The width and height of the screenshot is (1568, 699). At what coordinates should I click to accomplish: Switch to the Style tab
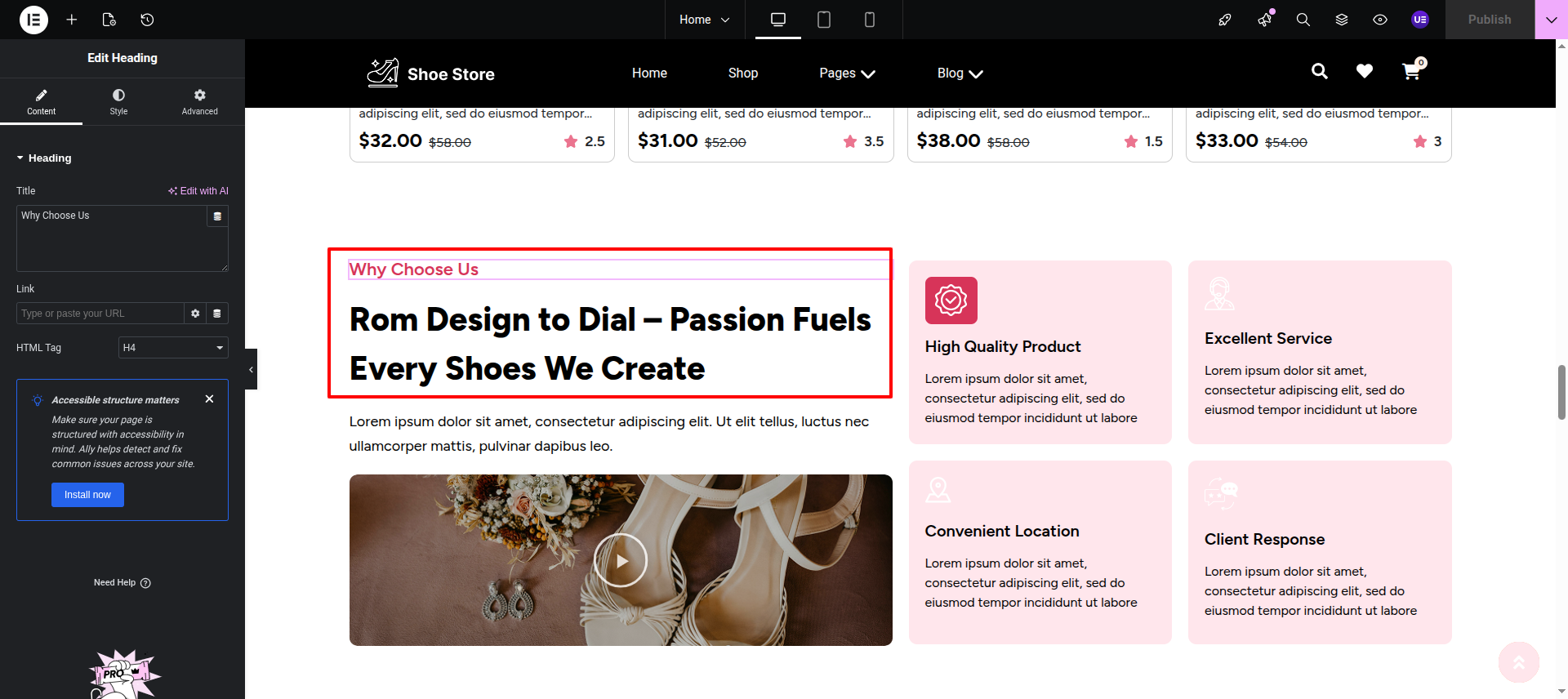click(119, 102)
